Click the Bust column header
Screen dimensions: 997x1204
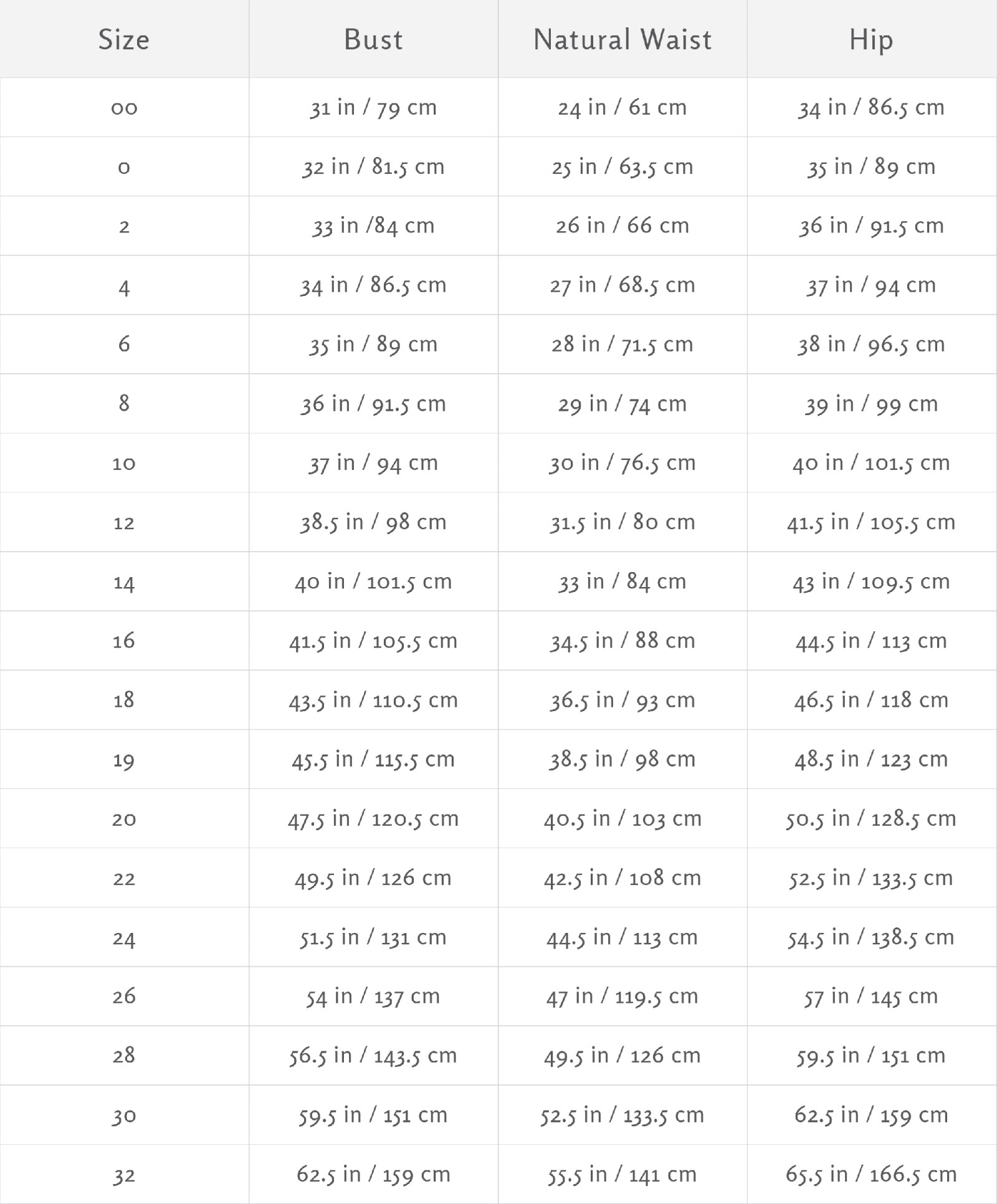[373, 39]
